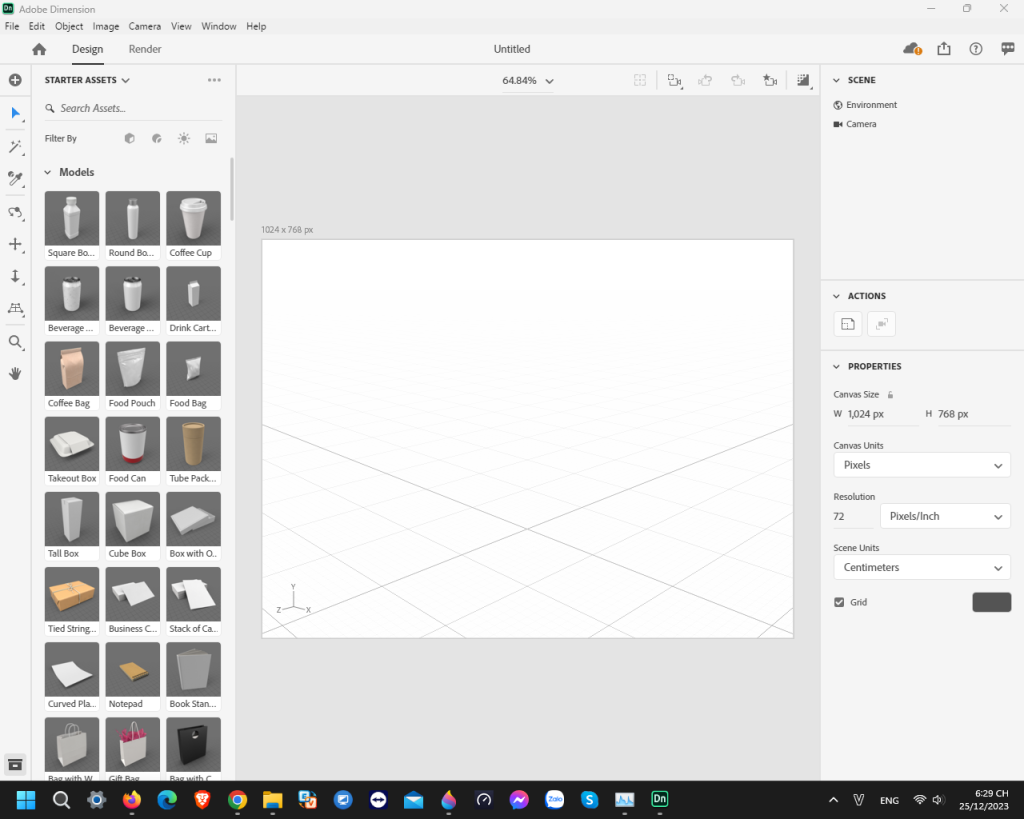This screenshot has width=1024, height=819.
Task: Open the Content panel icon at bottom left
Action: click(15, 764)
